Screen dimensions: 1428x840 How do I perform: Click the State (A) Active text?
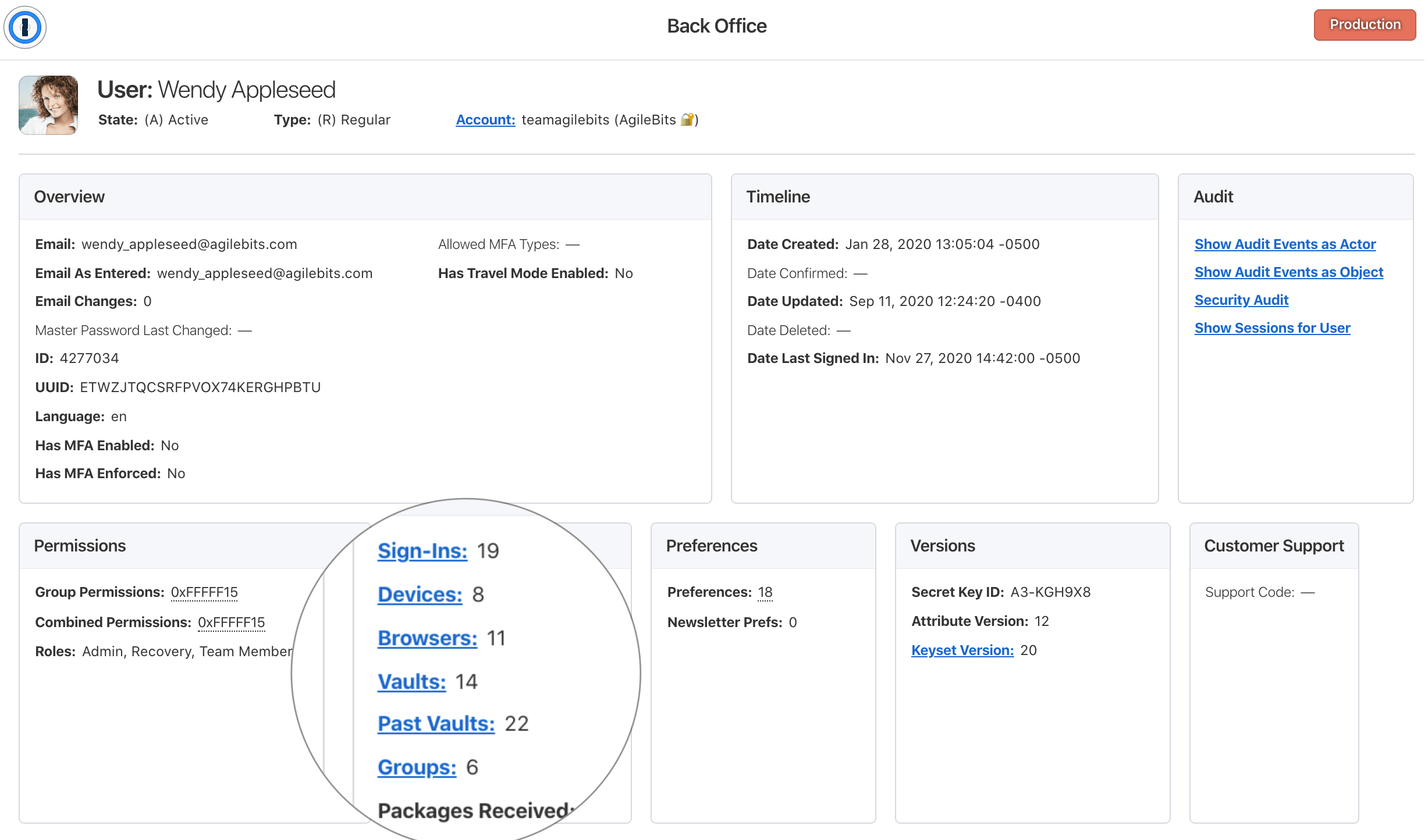153,120
